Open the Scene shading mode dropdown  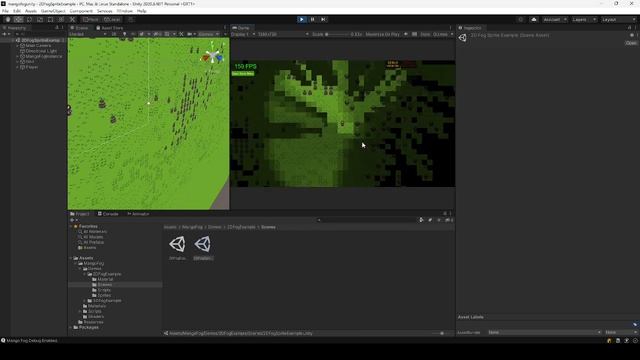click(x=87, y=34)
